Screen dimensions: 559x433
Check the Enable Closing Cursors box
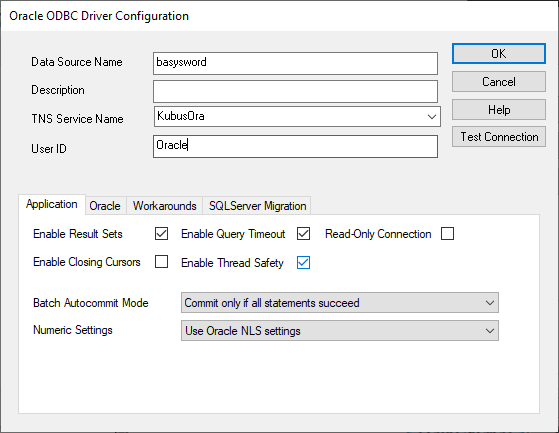[x=161, y=262]
